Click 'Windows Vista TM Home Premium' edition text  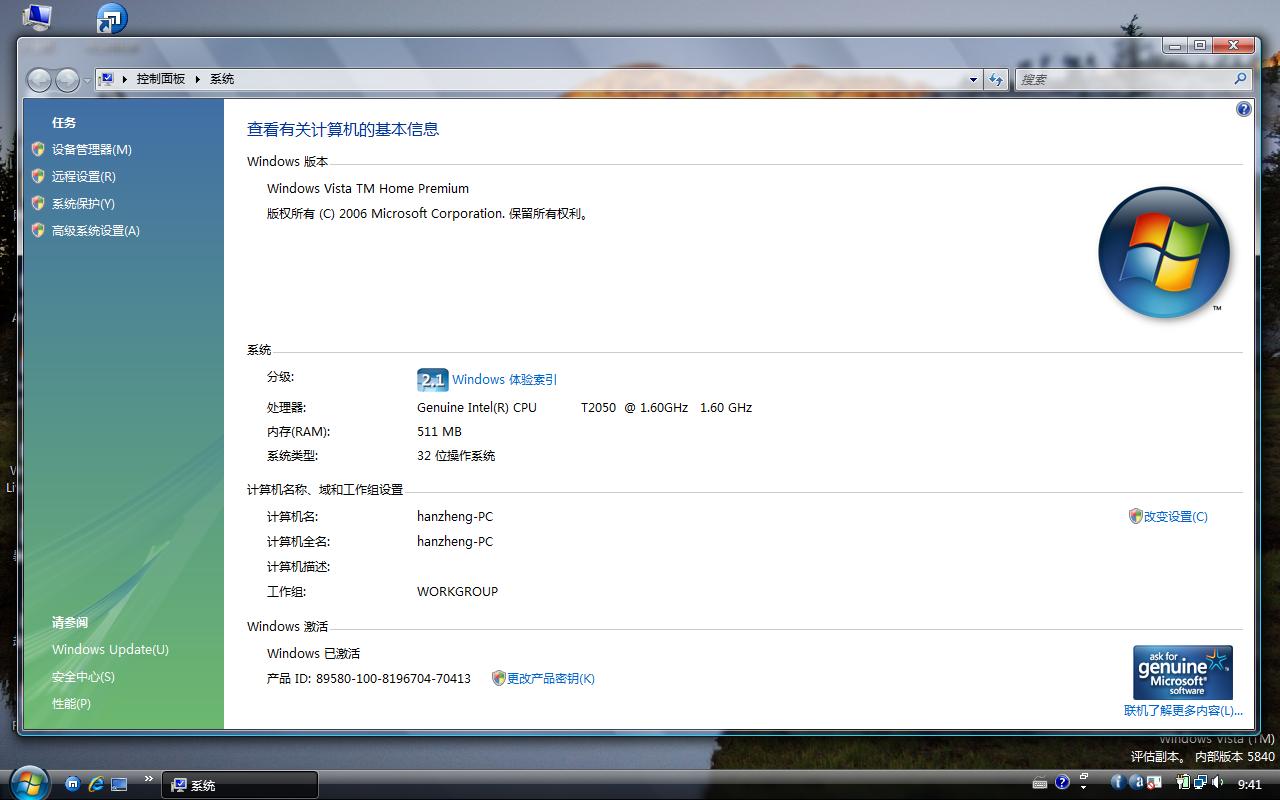click(x=368, y=189)
